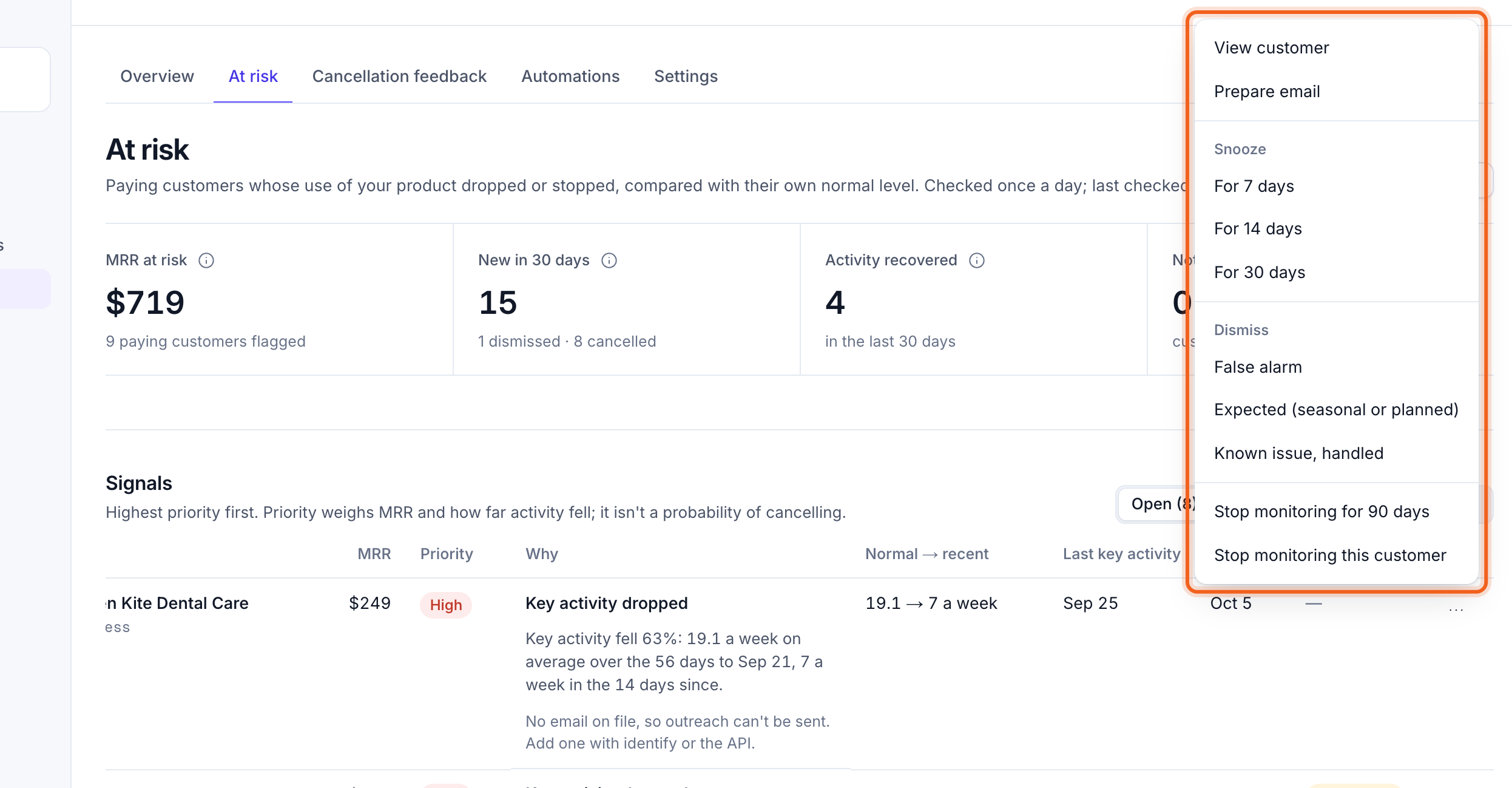Screen dimensions: 1512x788
Task: Open the Cancellation feedback tab
Action: tap(399, 76)
